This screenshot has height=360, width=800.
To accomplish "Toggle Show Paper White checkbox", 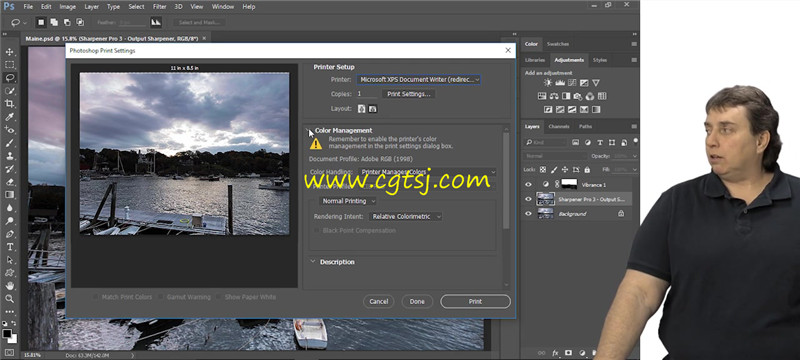I will point(219,297).
